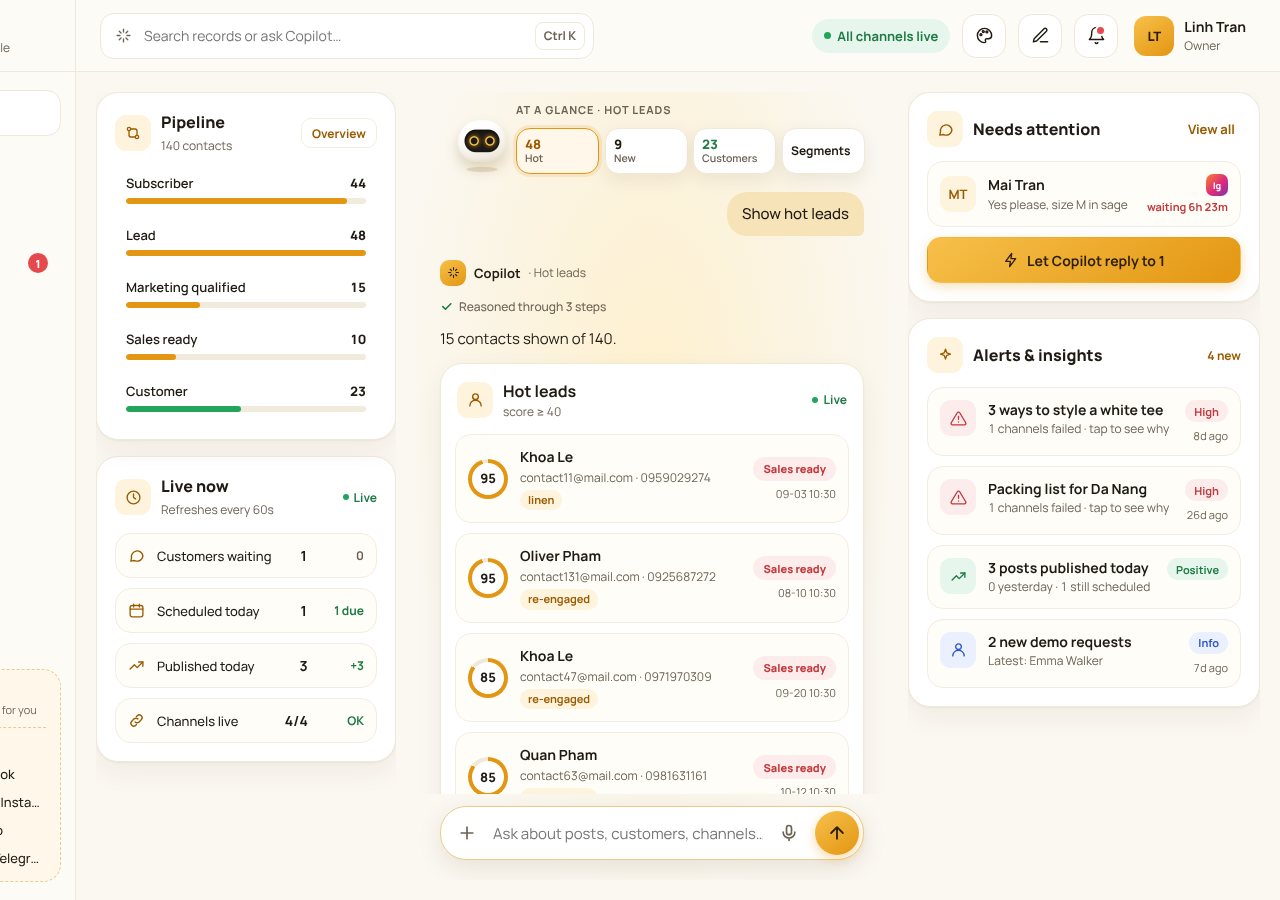This screenshot has width=1280, height=900.
Task: Click the 4 new alerts badge
Action: [1224, 356]
